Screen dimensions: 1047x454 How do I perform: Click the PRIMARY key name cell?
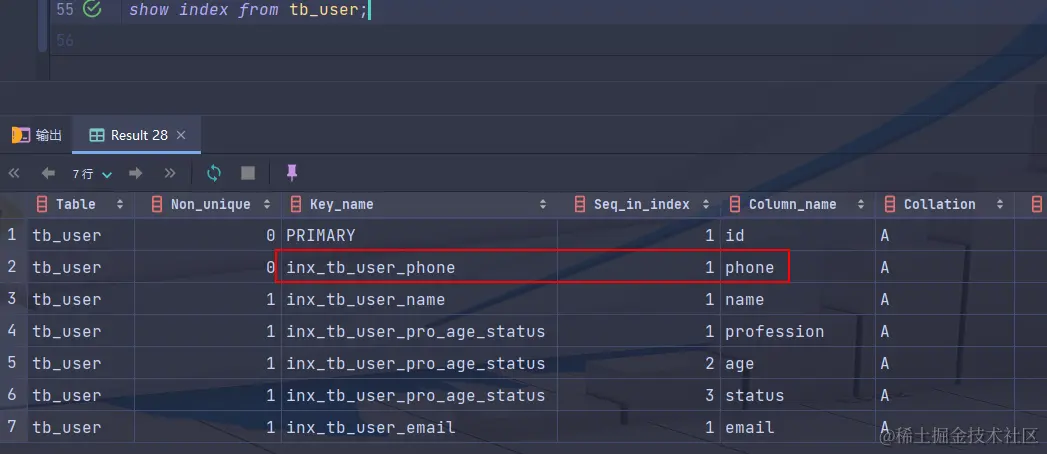419,236
